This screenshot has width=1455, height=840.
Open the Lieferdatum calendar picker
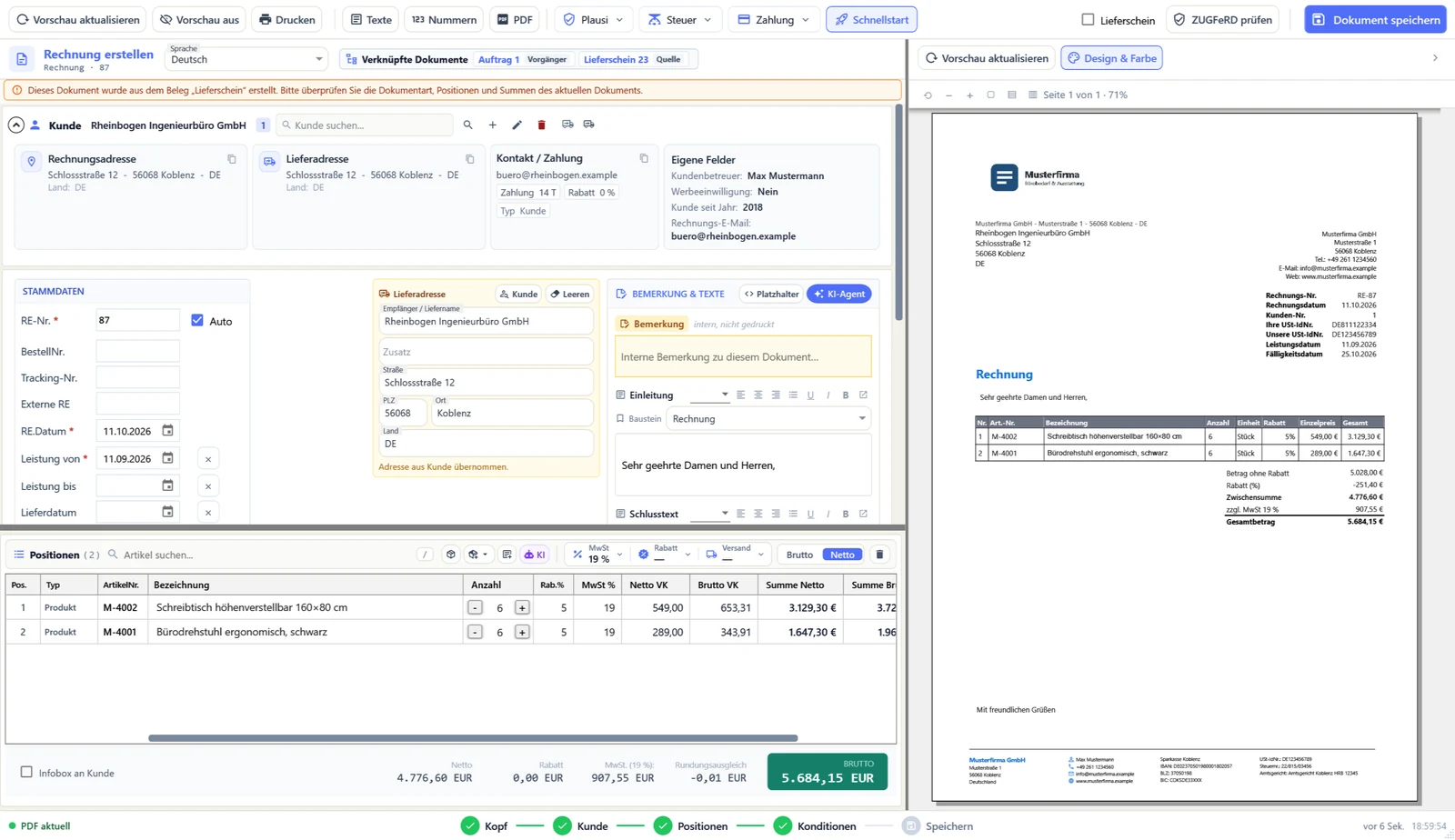(x=167, y=513)
